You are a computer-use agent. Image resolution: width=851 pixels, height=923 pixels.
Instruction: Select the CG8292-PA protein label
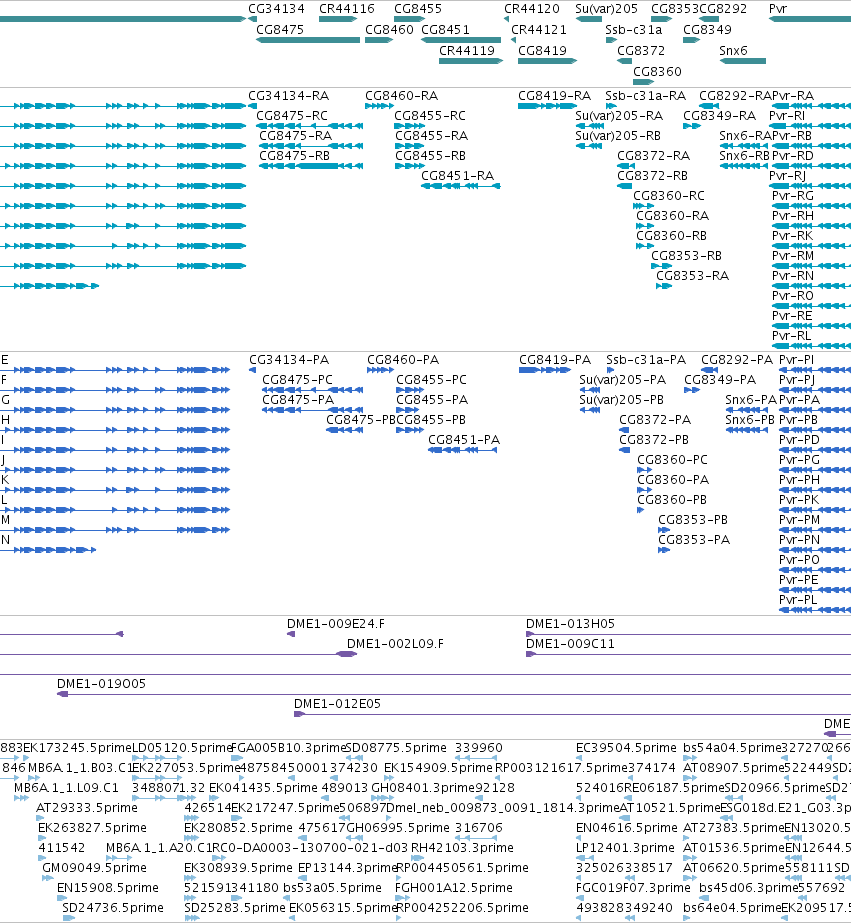737,360
